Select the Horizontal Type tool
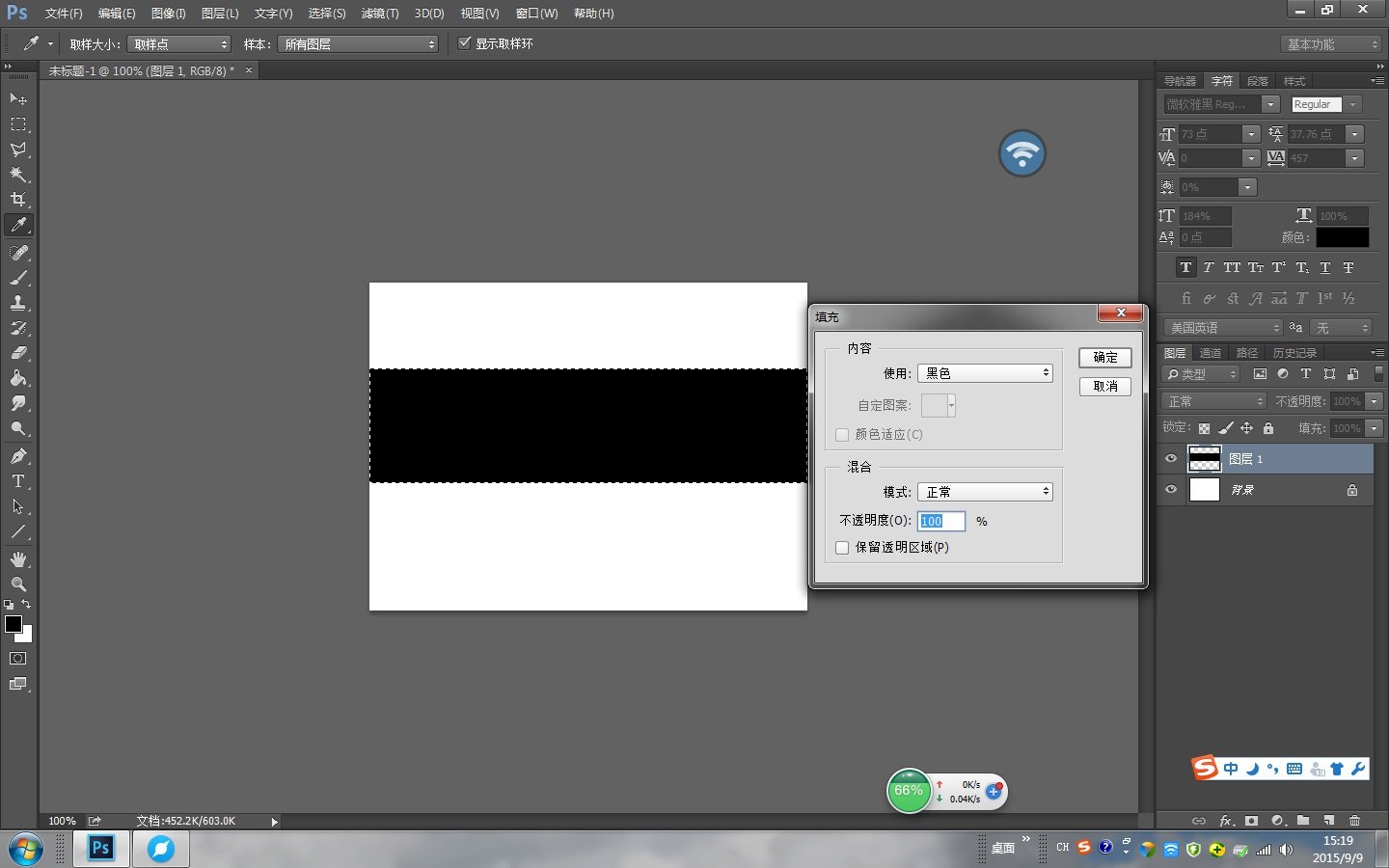This screenshot has width=1389, height=868. coord(18,481)
